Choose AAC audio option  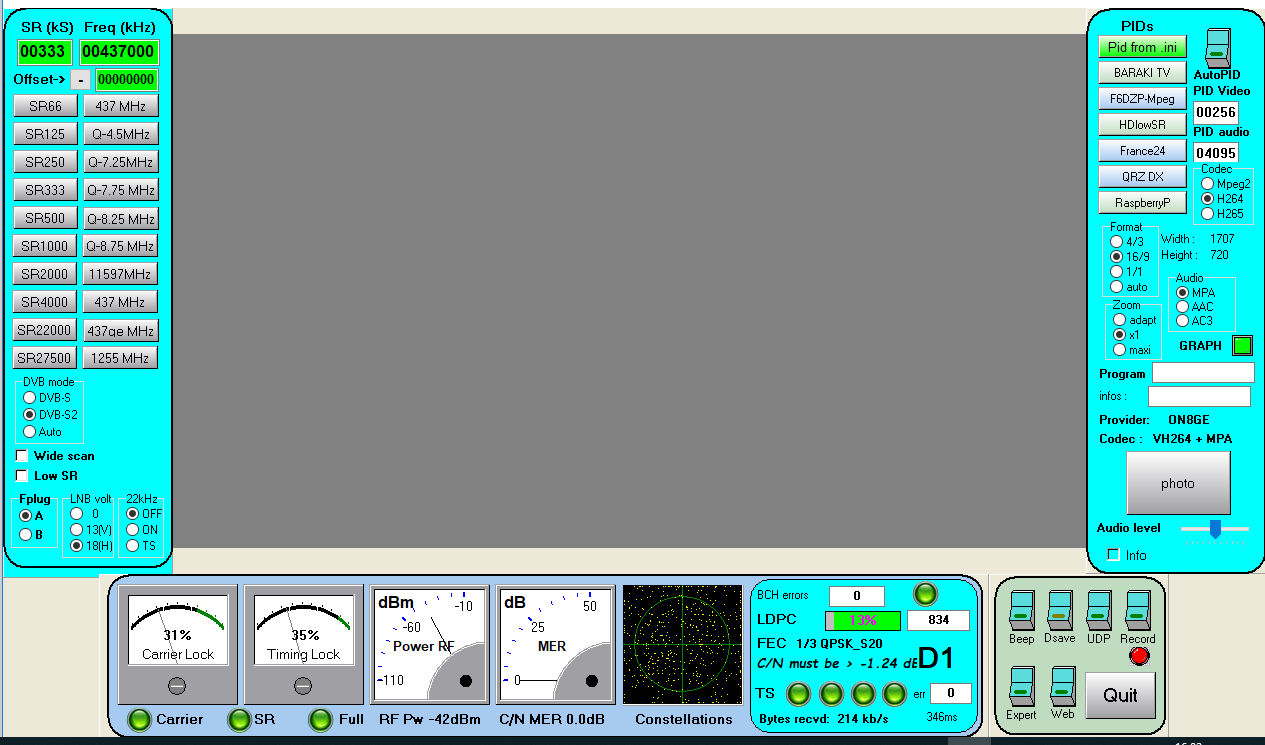[x=1183, y=307]
